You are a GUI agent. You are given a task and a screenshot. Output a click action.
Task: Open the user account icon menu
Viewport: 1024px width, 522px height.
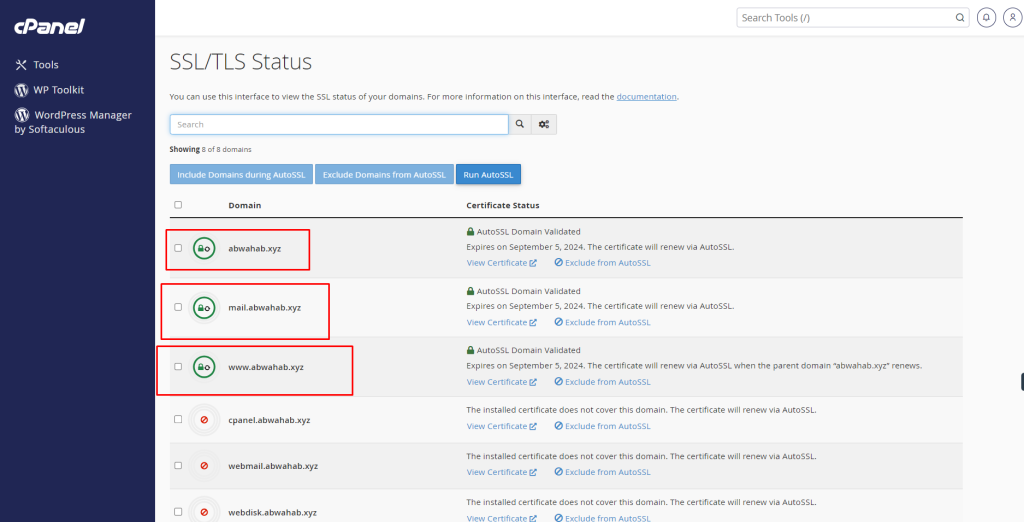(x=1010, y=18)
